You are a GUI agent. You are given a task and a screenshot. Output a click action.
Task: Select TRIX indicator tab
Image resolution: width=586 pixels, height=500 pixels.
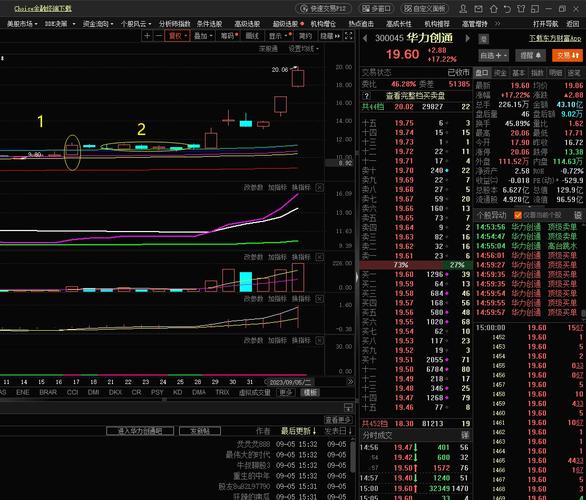[x=222, y=392]
